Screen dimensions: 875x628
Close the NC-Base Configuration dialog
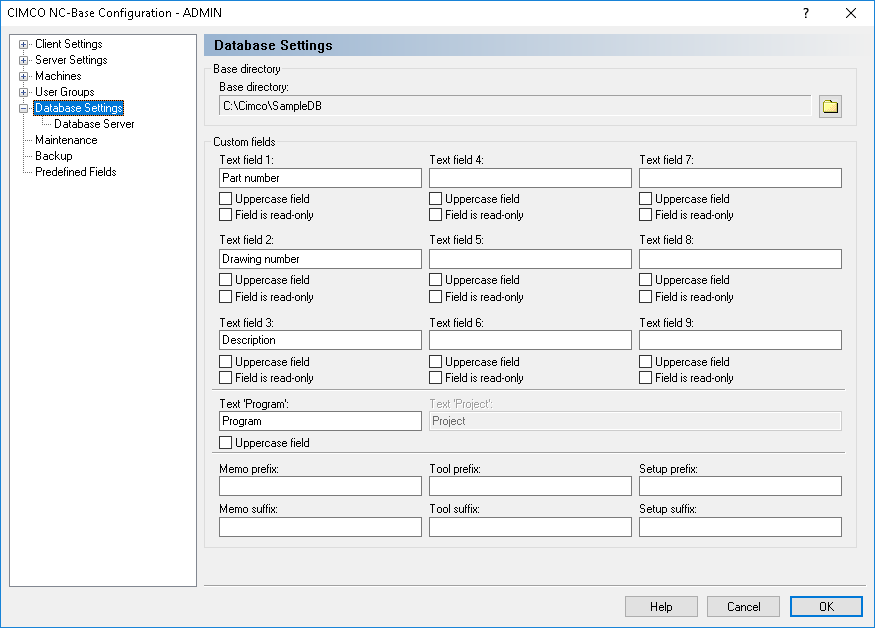850,13
